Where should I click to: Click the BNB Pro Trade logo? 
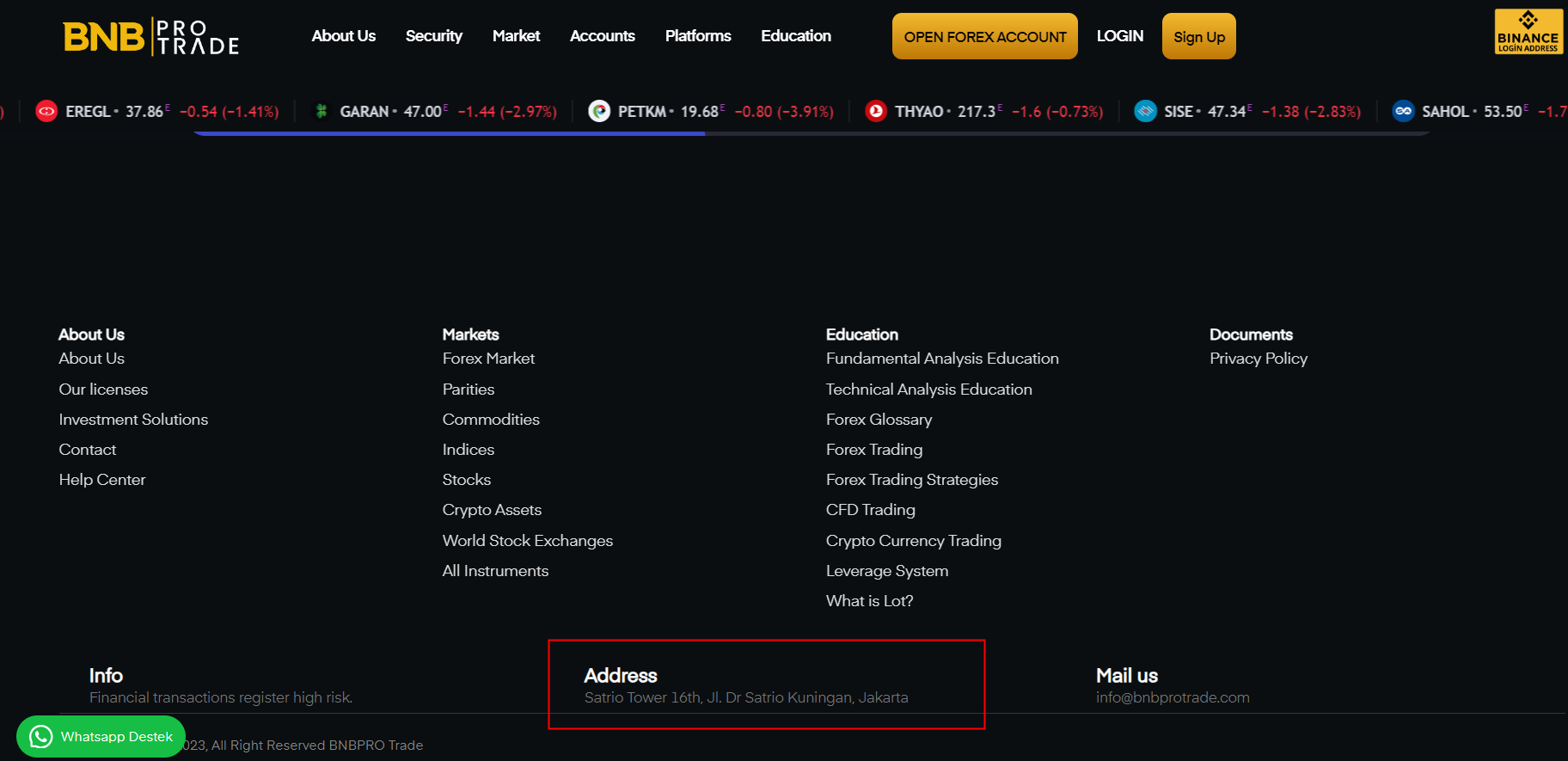pos(151,37)
